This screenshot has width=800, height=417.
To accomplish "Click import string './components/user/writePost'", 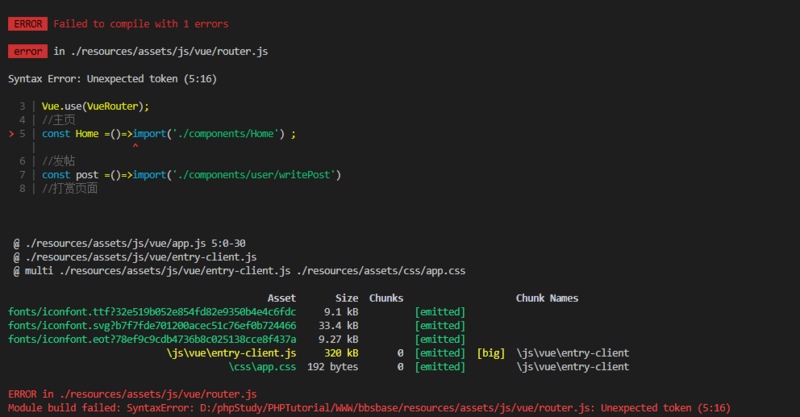I will (x=254, y=175).
